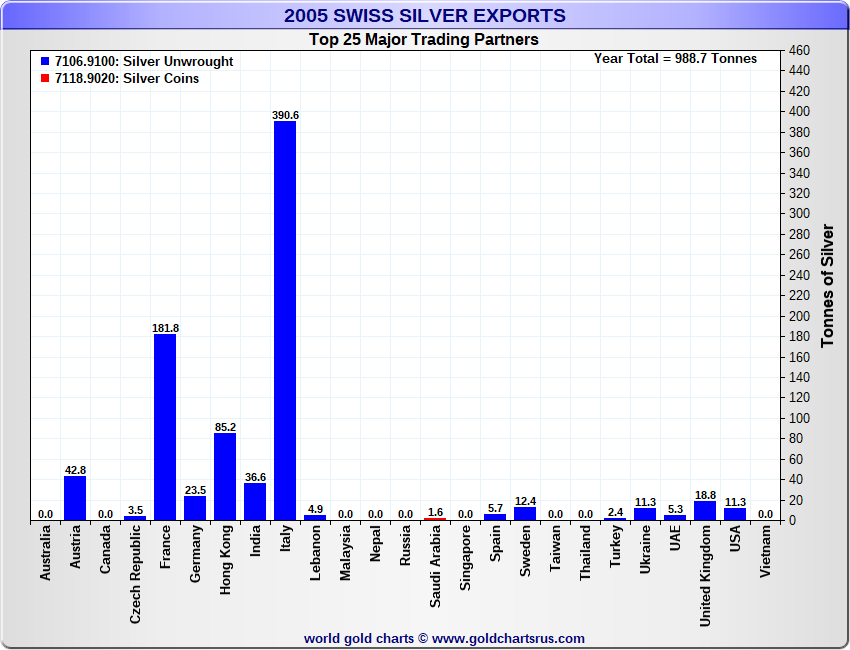Click the 'Thailand' x-axis label
Viewport: 850px width, 650px height.
(585, 552)
